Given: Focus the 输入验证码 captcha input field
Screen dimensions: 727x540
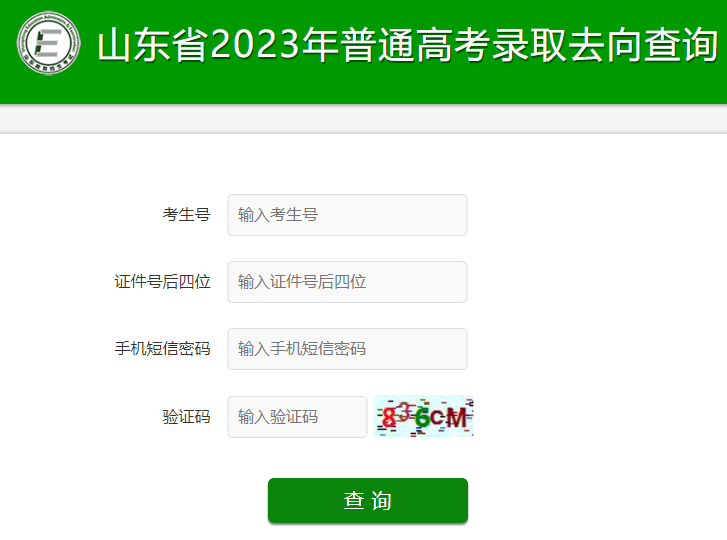Looking at the screenshot, I should pos(297,417).
